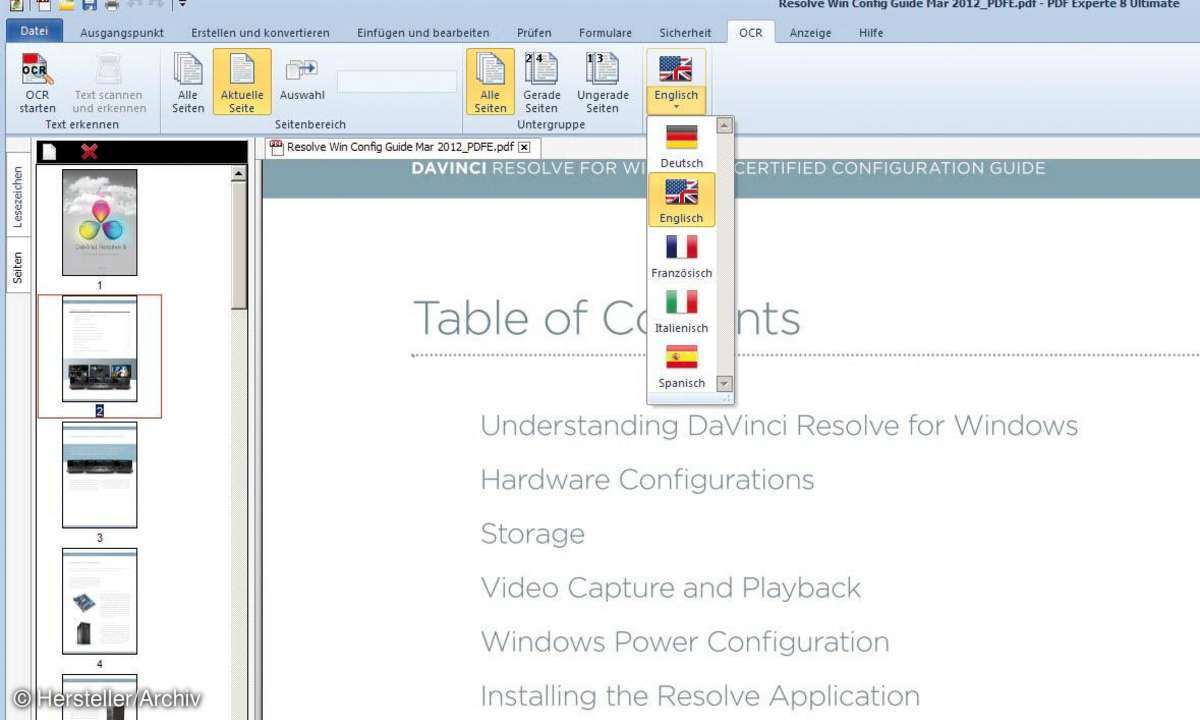Select Gerade Seiten subgroup icon
The width and height of the screenshot is (1200, 720).
[541, 83]
